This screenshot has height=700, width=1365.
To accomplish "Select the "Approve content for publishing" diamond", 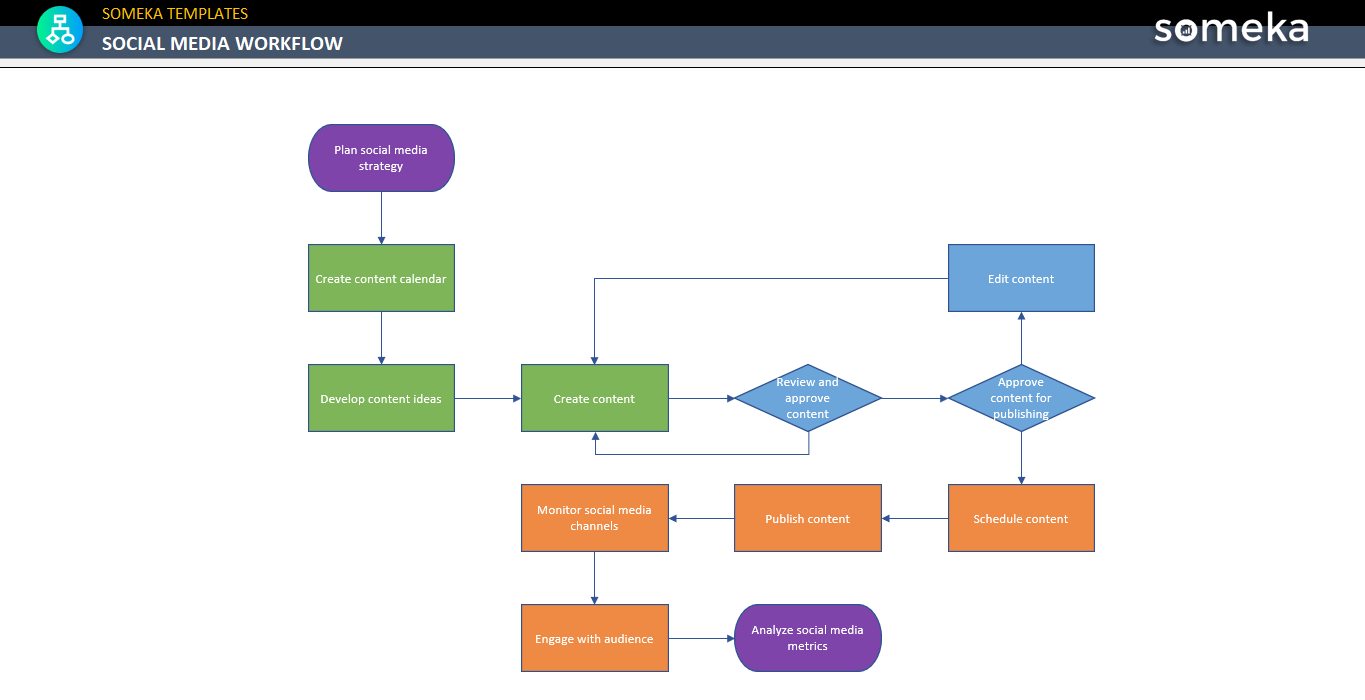I will (x=1021, y=398).
